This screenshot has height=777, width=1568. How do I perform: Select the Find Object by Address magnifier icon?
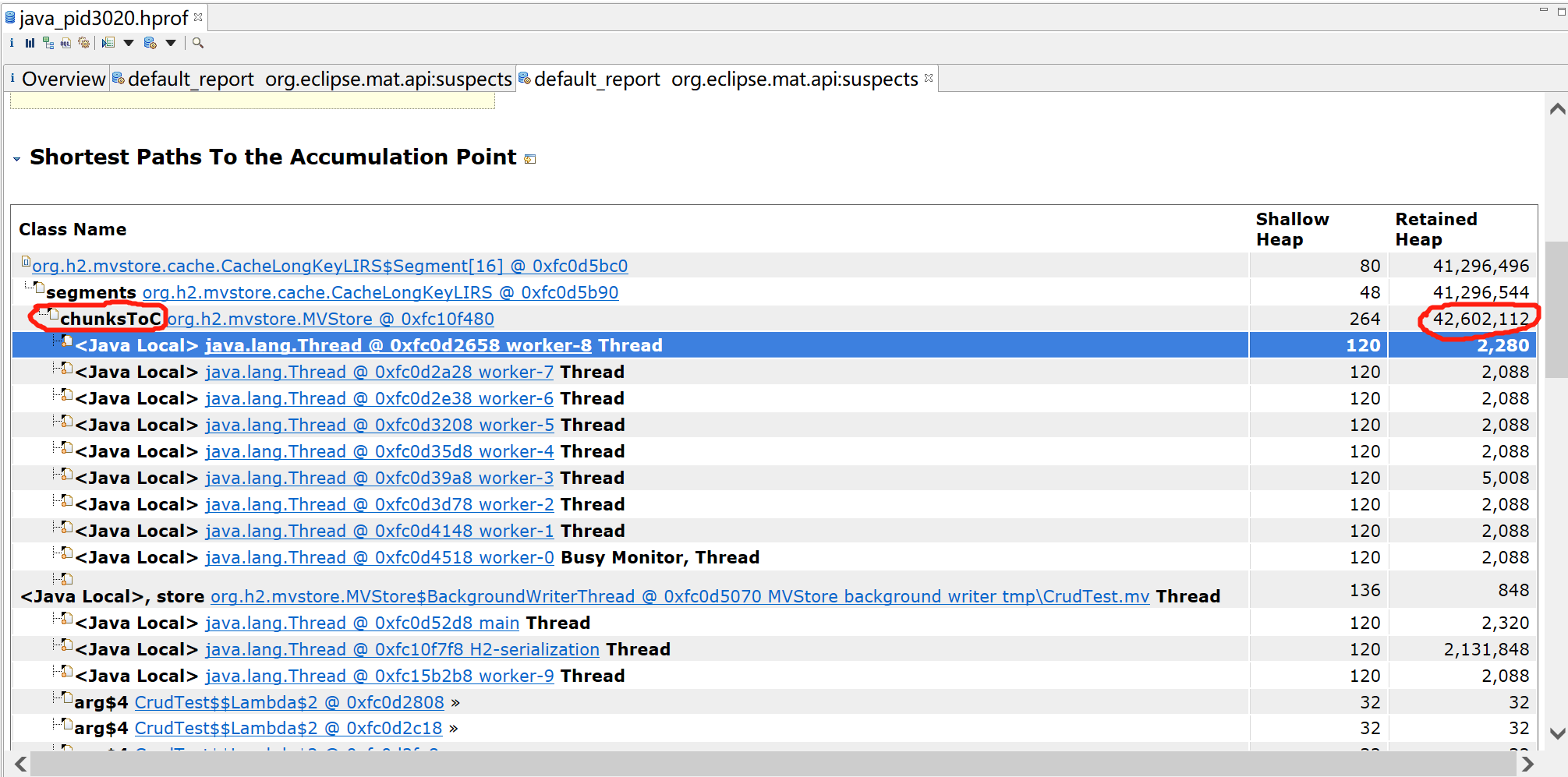(197, 43)
